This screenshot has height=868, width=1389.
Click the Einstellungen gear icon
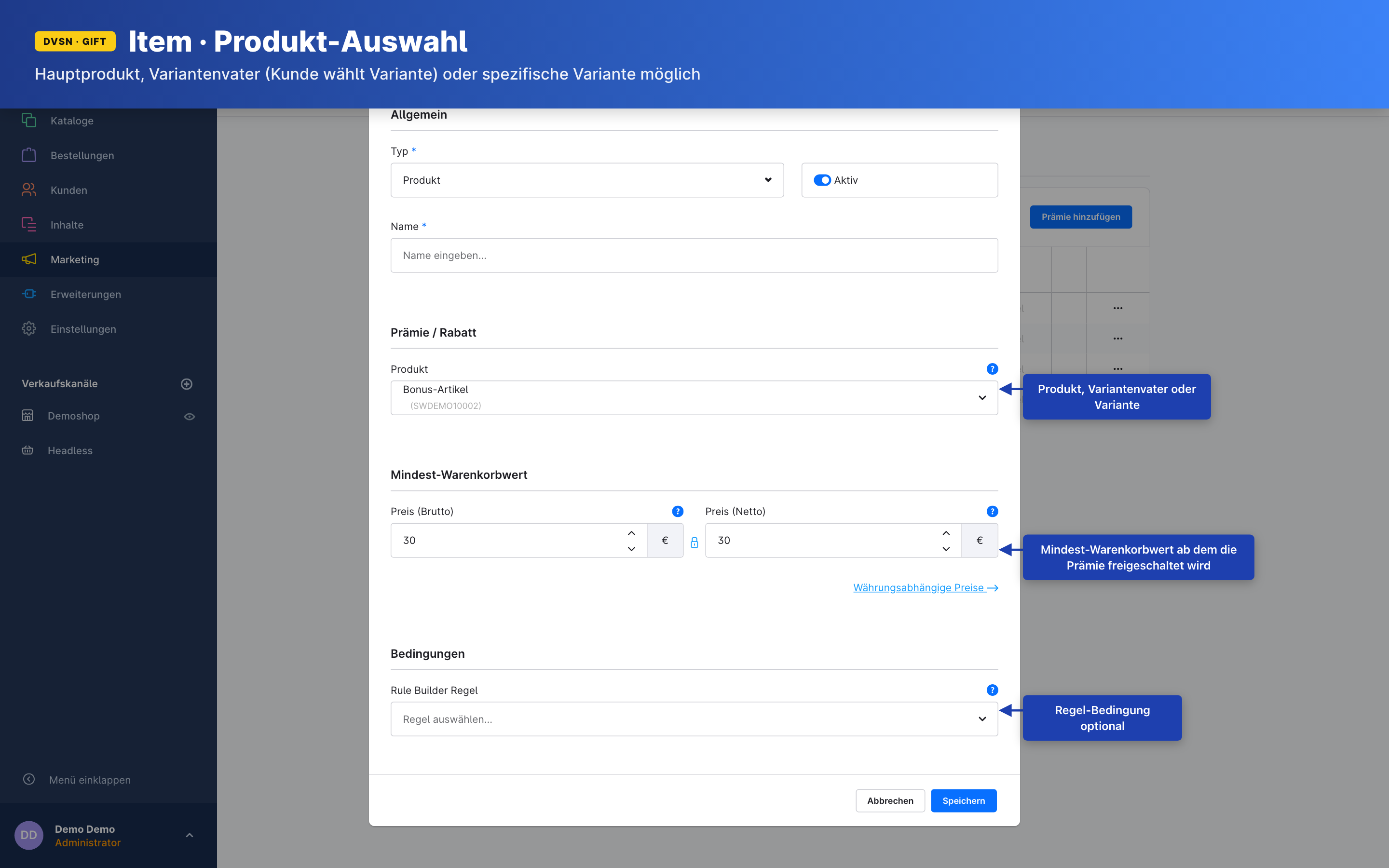coord(29,329)
